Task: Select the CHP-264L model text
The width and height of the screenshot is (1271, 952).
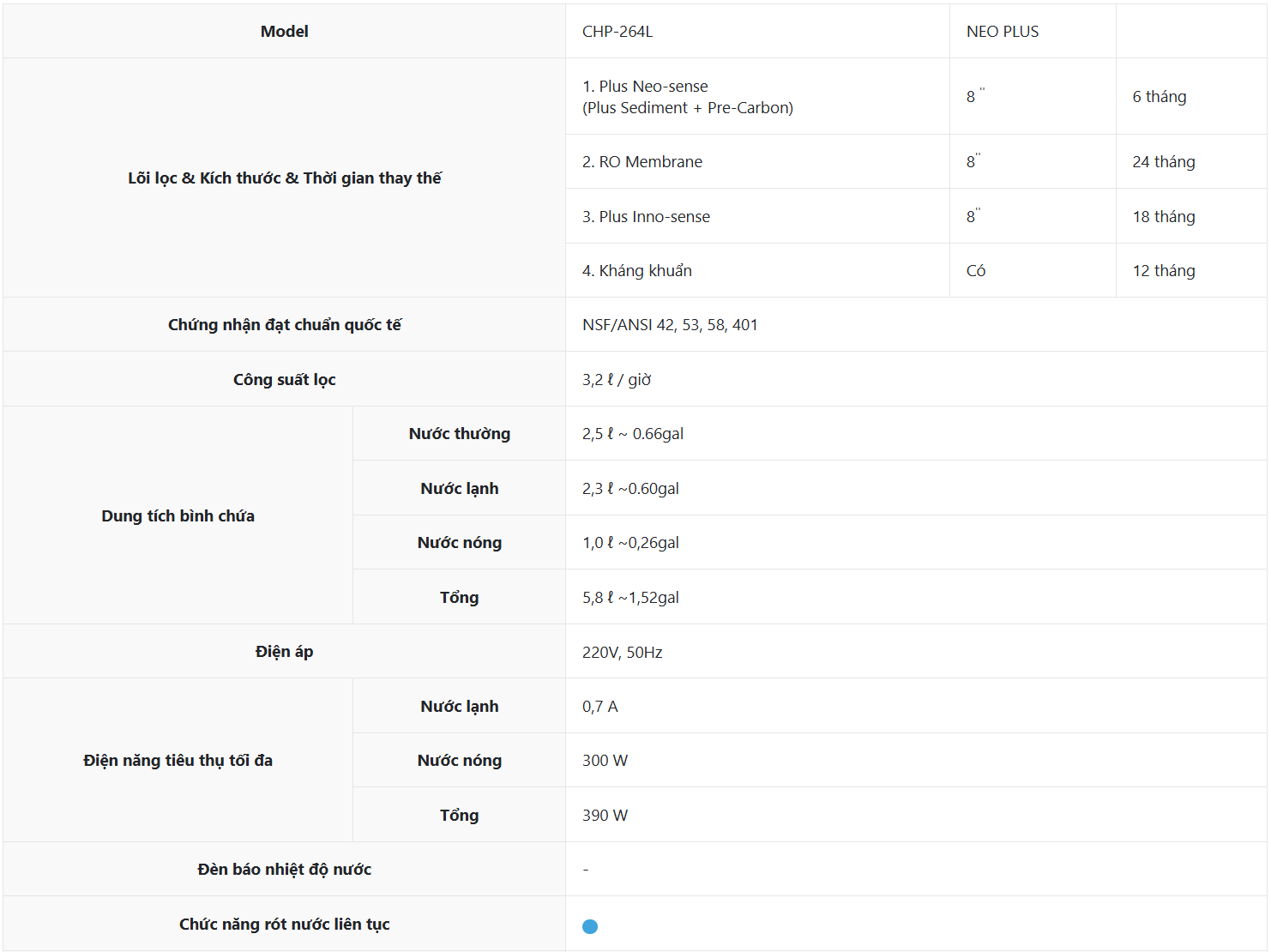Action: click(x=617, y=32)
